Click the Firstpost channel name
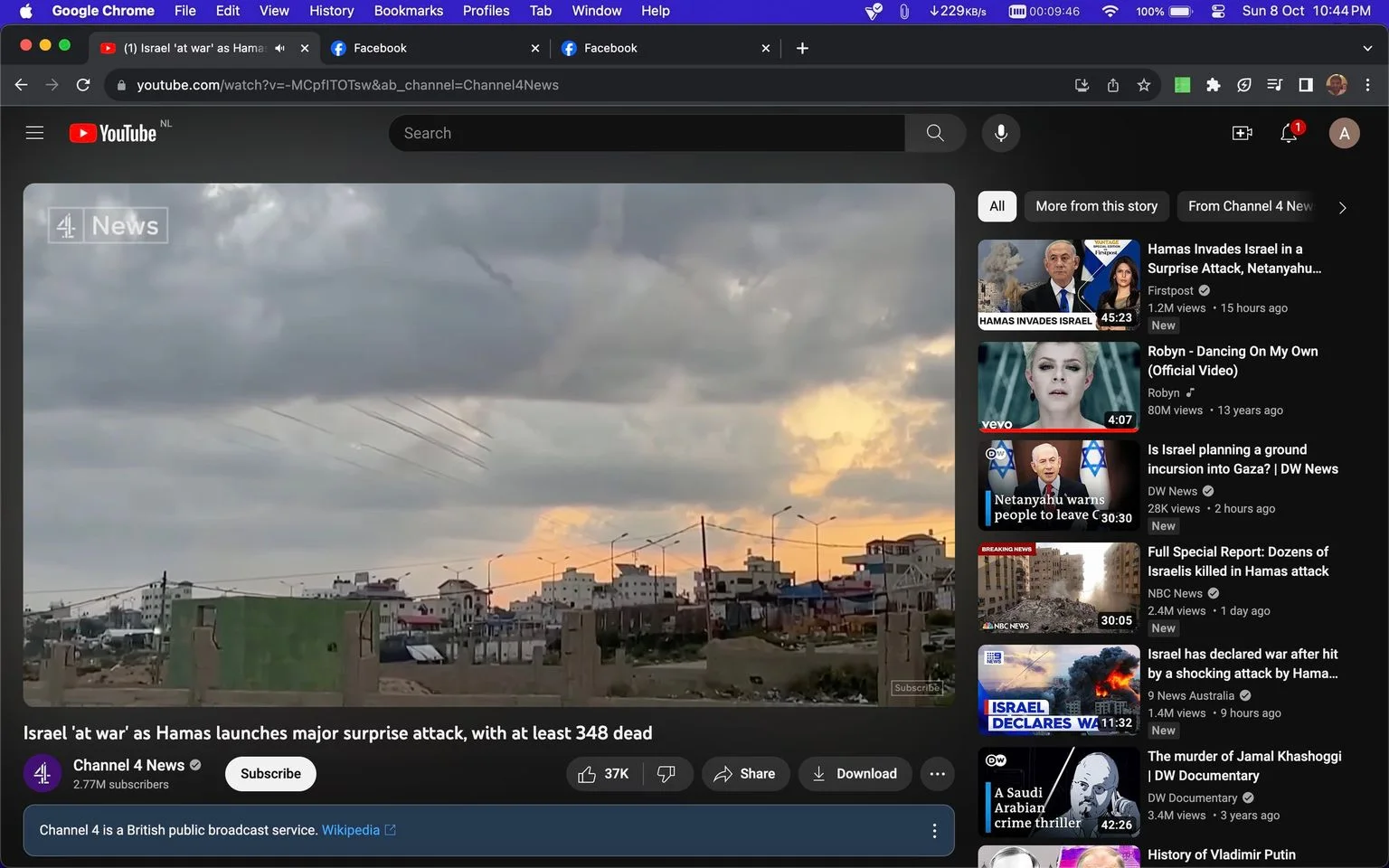 click(1170, 290)
